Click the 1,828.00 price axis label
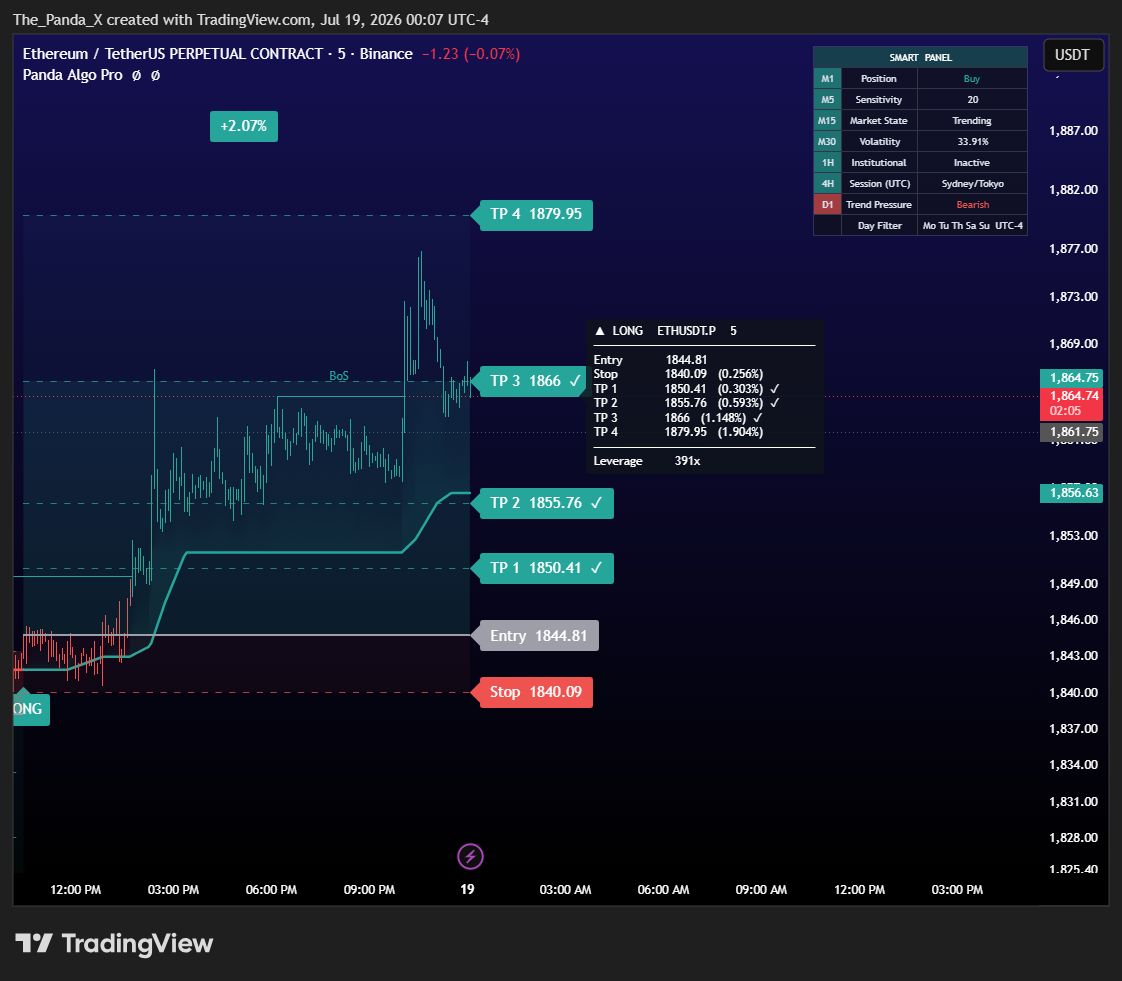1122x981 pixels. (1073, 837)
